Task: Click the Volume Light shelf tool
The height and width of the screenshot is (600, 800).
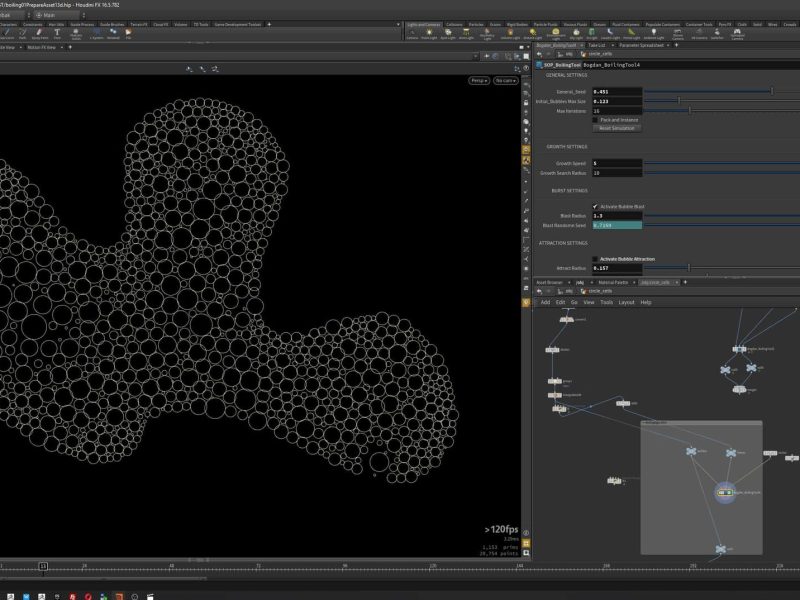Action: tap(509, 33)
